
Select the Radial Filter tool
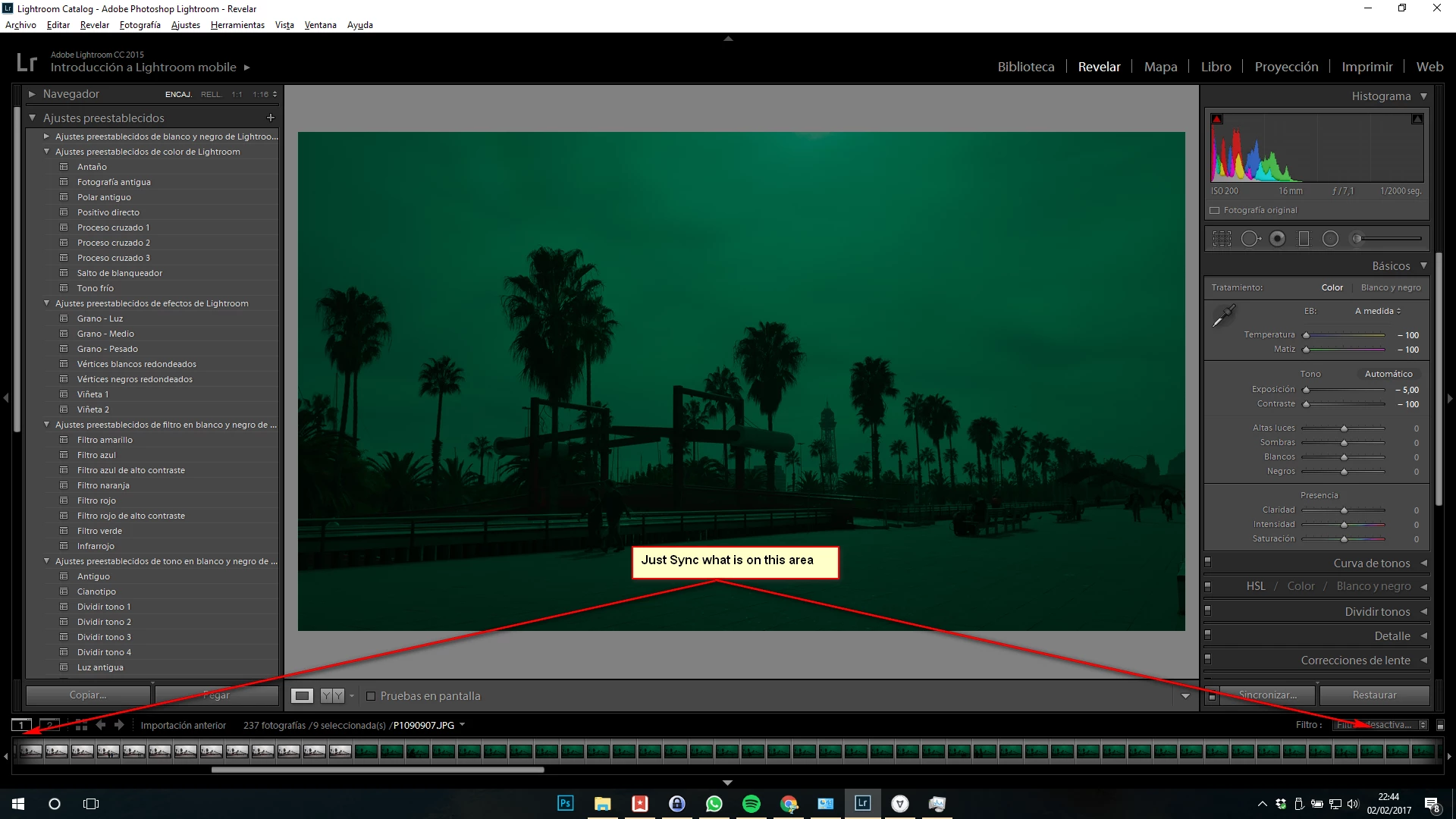pyautogui.click(x=1330, y=239)
